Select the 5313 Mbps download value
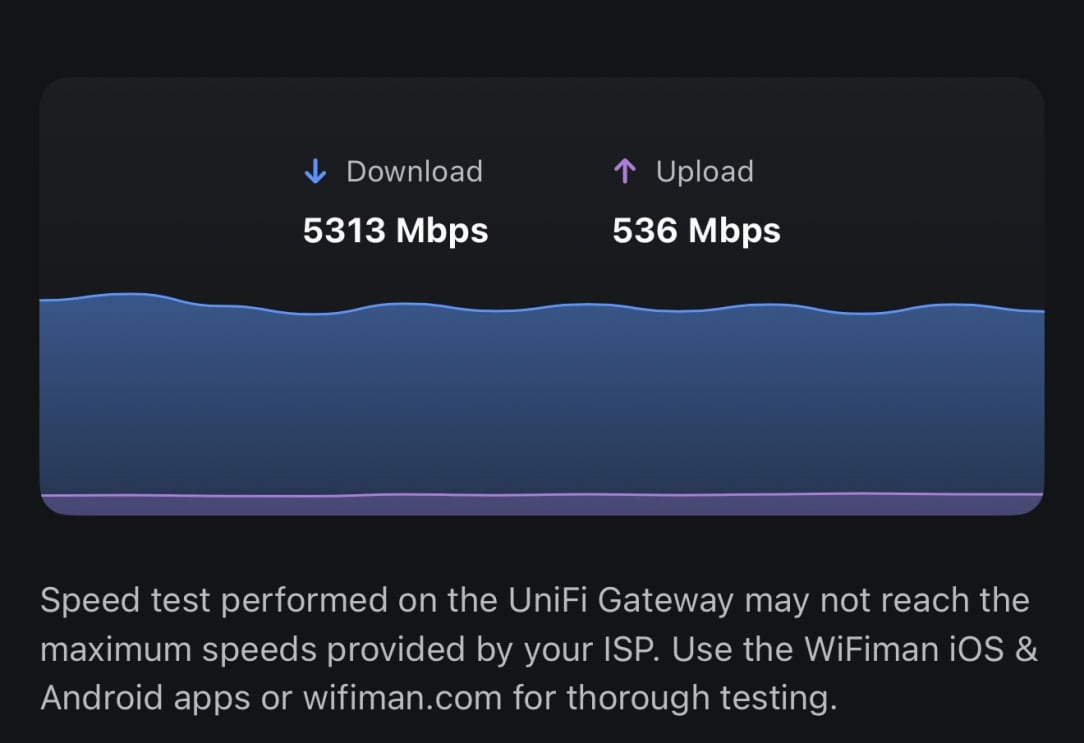Viewport: 1084px width, 743px height. tap(395, 231)
